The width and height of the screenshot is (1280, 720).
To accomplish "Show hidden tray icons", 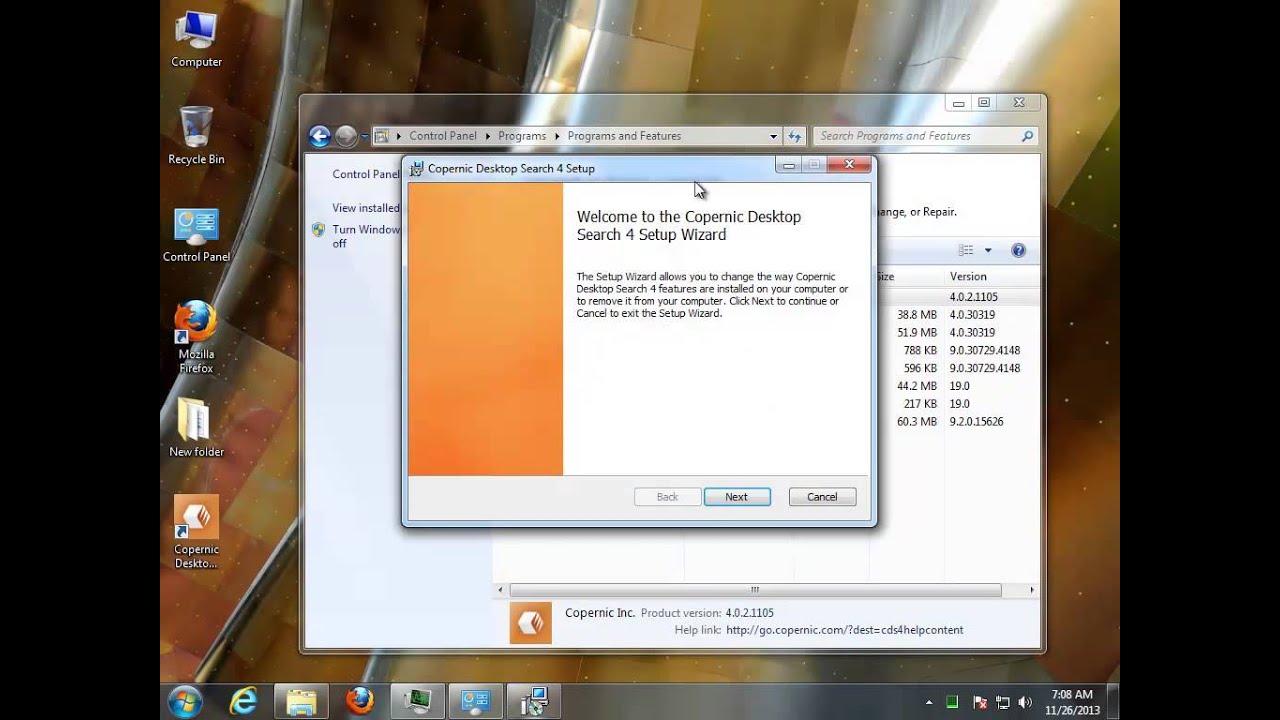I will pyautogui.click(x=929, y=702).
